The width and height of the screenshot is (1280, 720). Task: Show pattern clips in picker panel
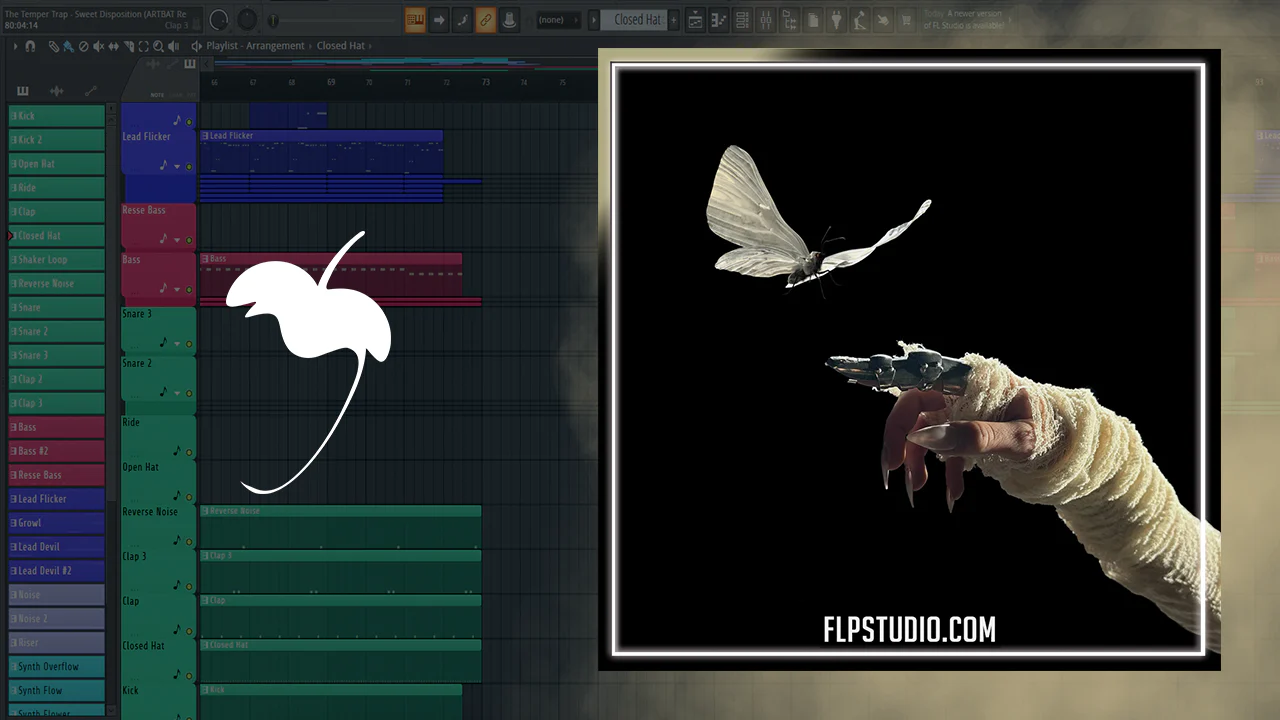click(23, 91)
